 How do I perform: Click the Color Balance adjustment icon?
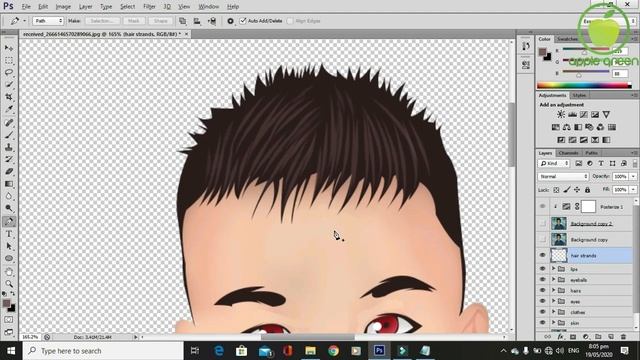(x=567, y=127)
